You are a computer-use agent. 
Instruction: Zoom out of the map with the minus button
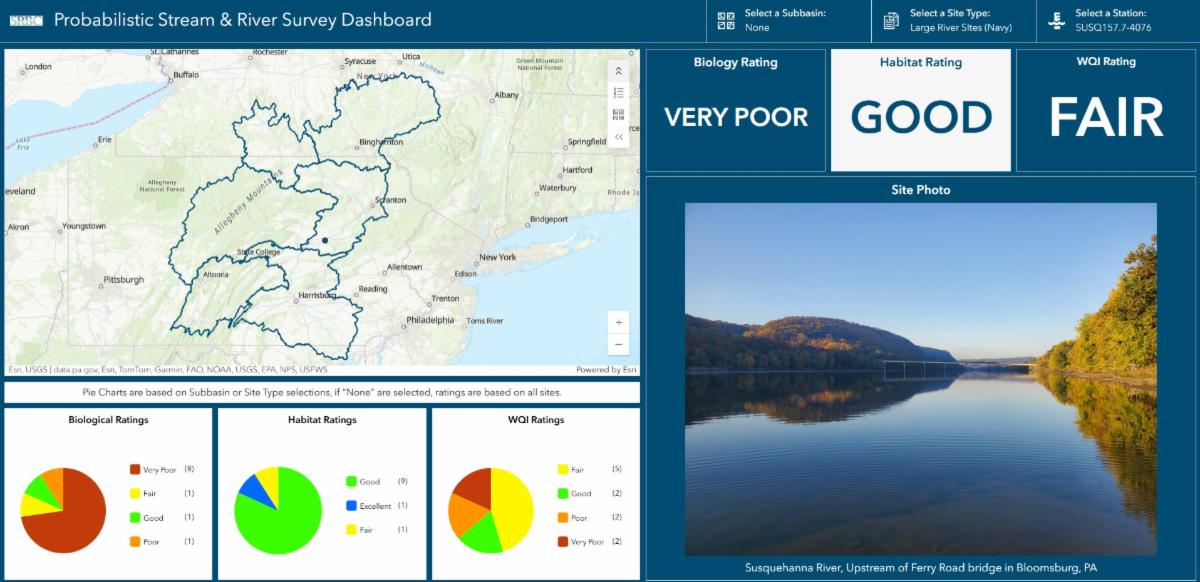tap(619, 345)
